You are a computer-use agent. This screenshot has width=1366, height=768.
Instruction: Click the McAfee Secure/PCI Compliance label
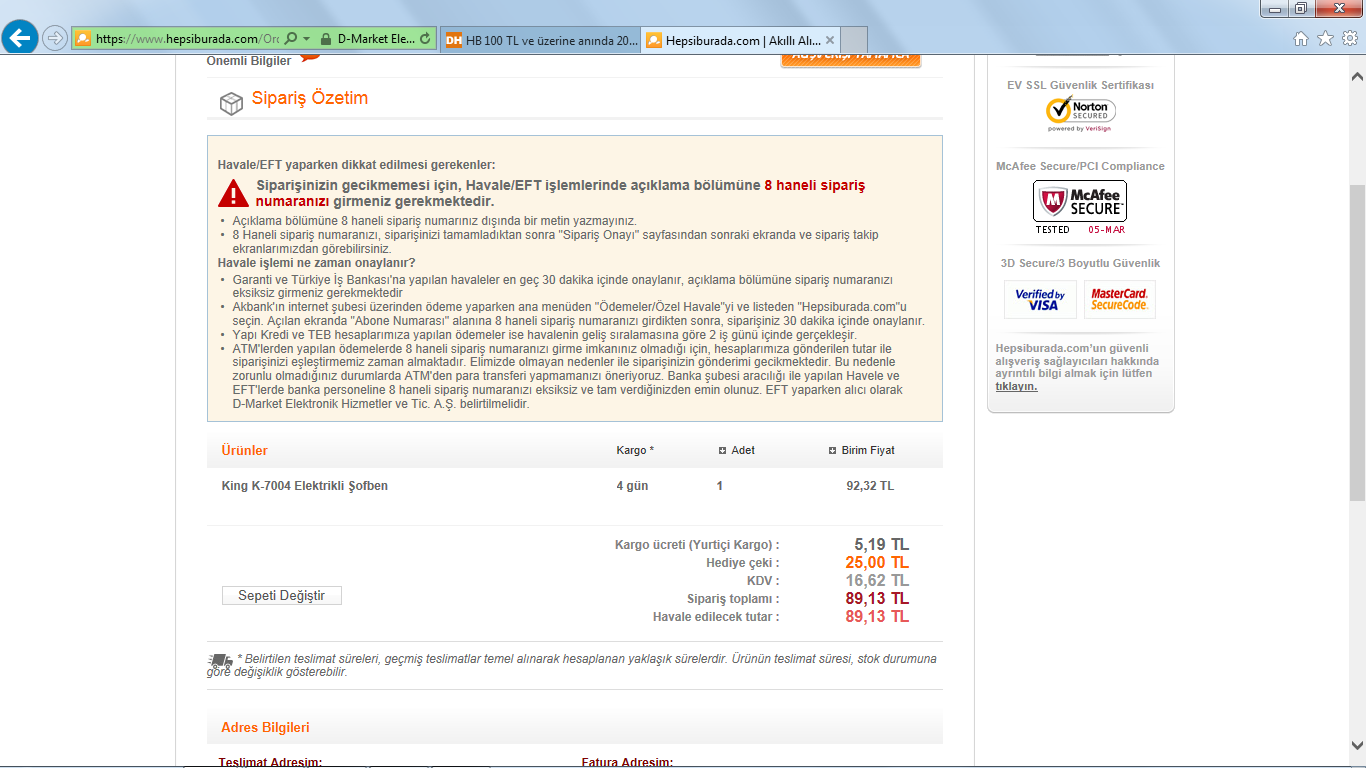coord(1080,166)
